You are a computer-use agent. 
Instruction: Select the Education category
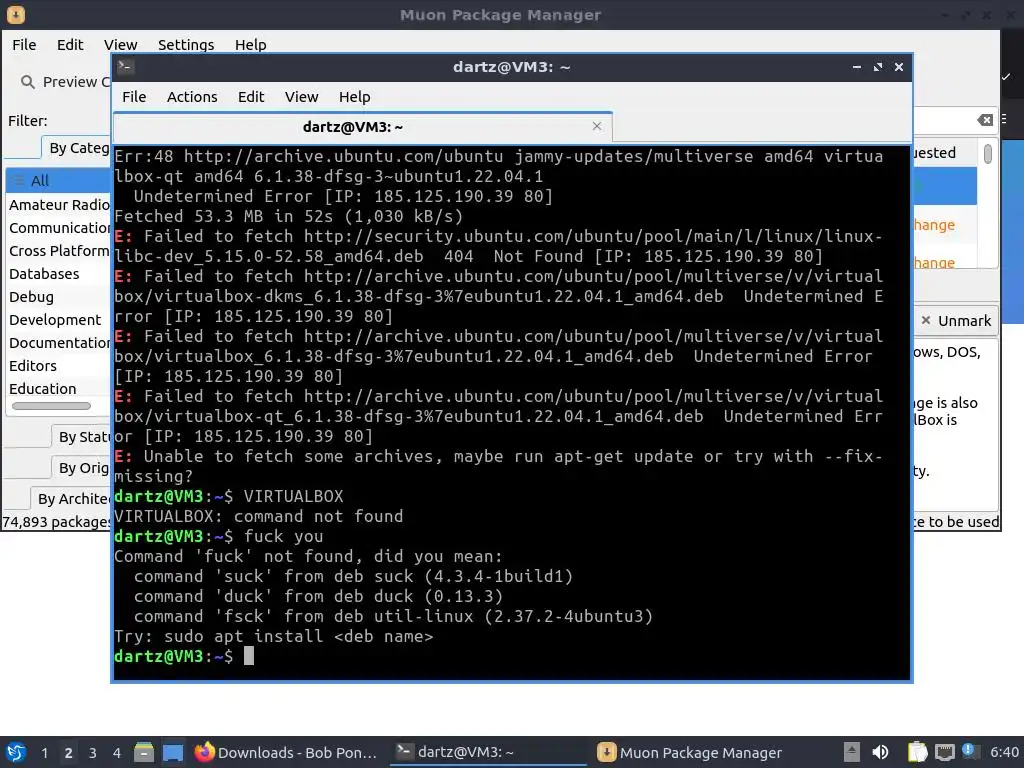click(x=59, y=389)
